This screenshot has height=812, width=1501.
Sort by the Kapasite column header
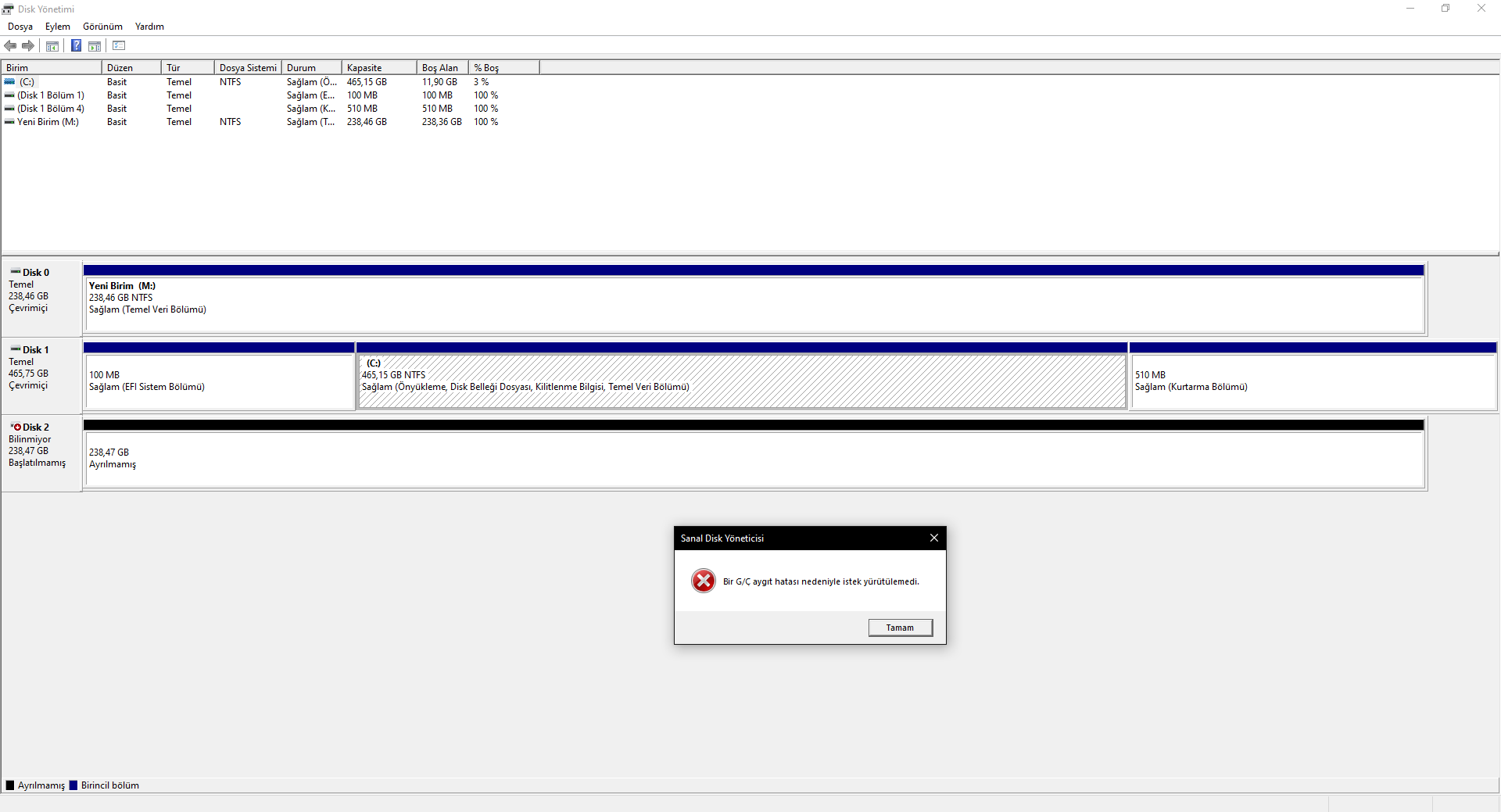pos(379,68)
